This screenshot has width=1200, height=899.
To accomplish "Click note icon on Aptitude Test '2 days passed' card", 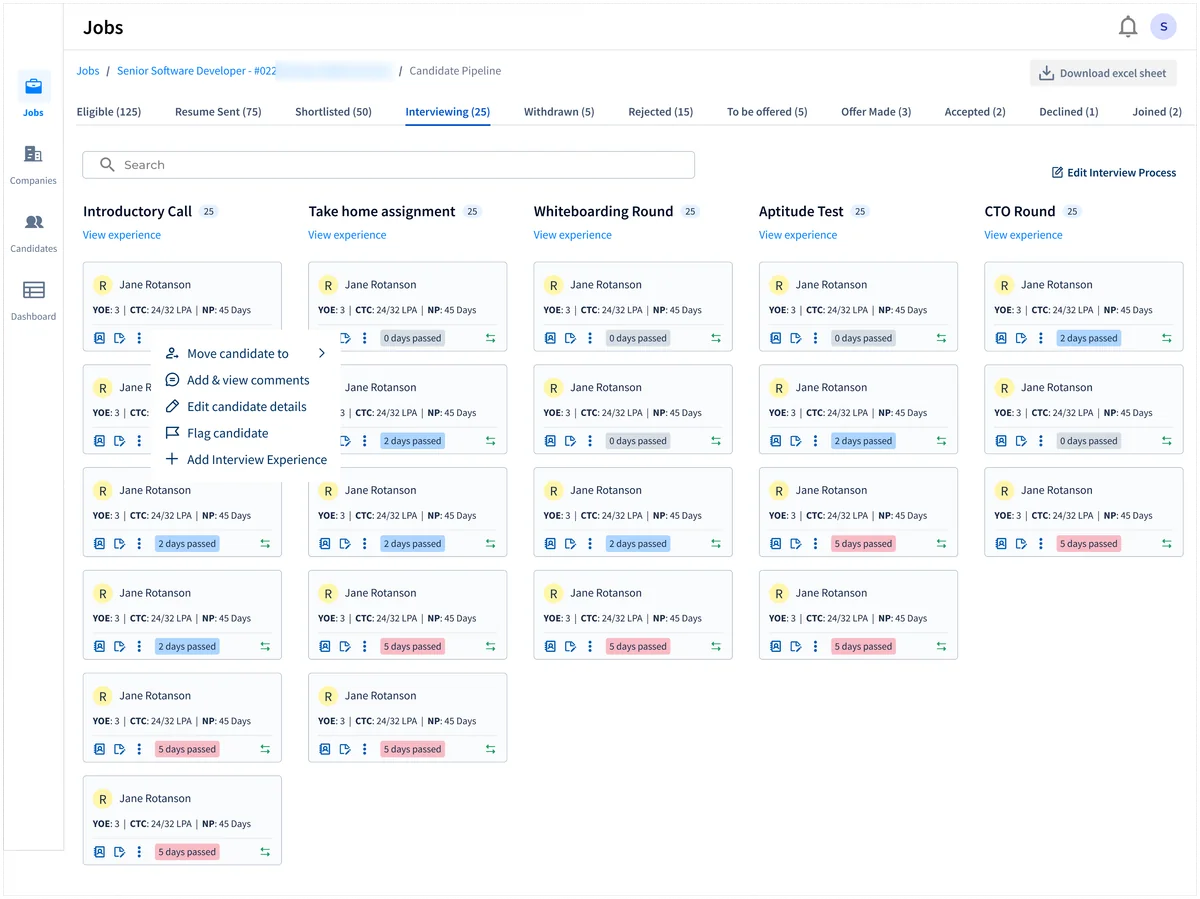I will pos(796,441).
